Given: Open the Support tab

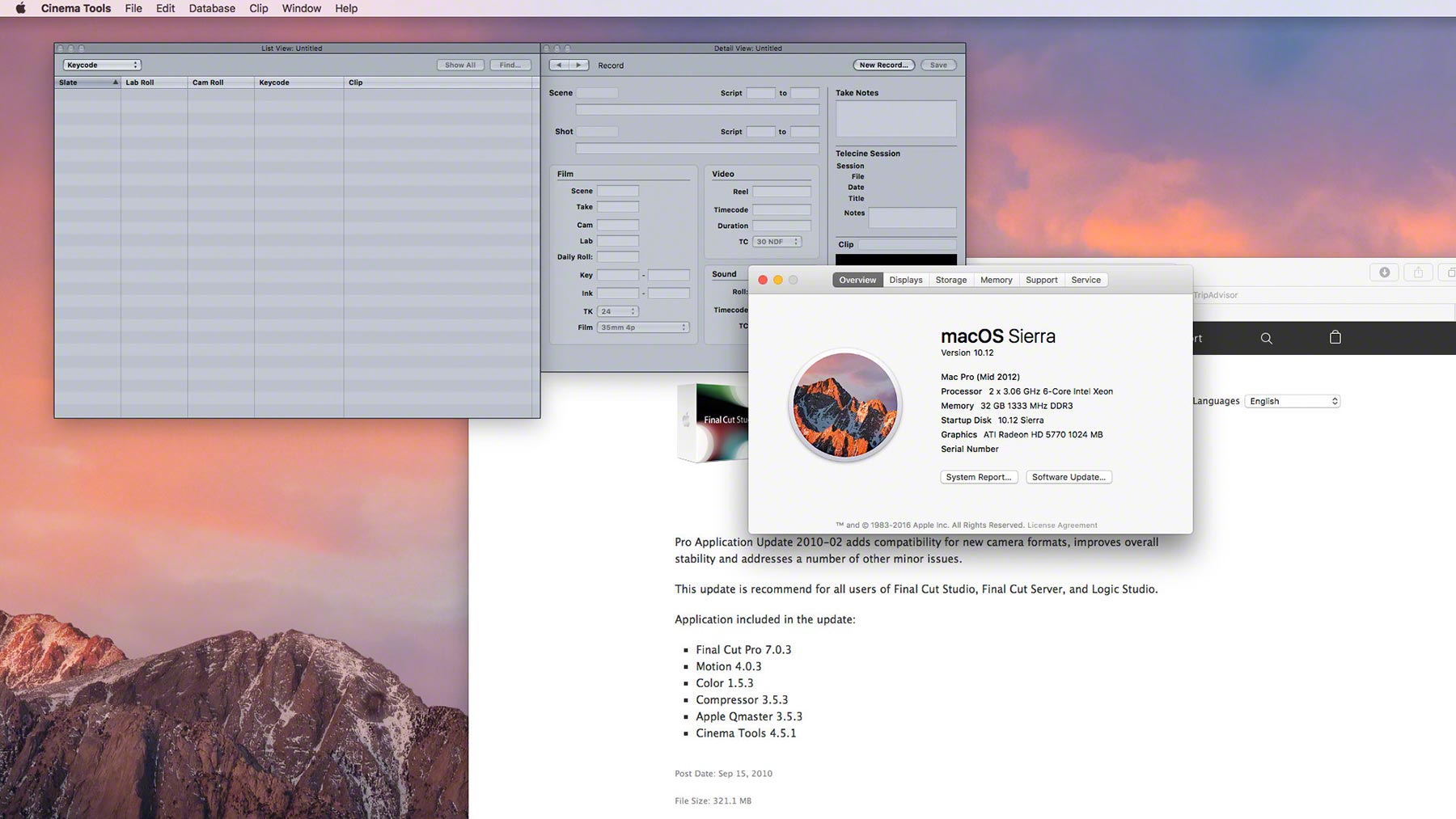Looking at the screenshot, I should tap(1042, 280).
